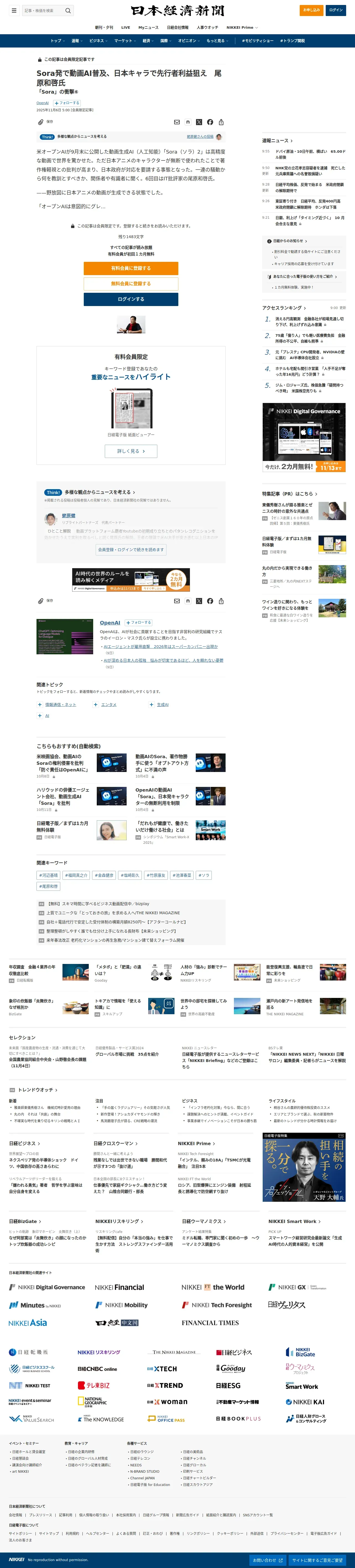Click the blue ログインする button
This screenshot has height=1568, width=355.
point(131,299)
